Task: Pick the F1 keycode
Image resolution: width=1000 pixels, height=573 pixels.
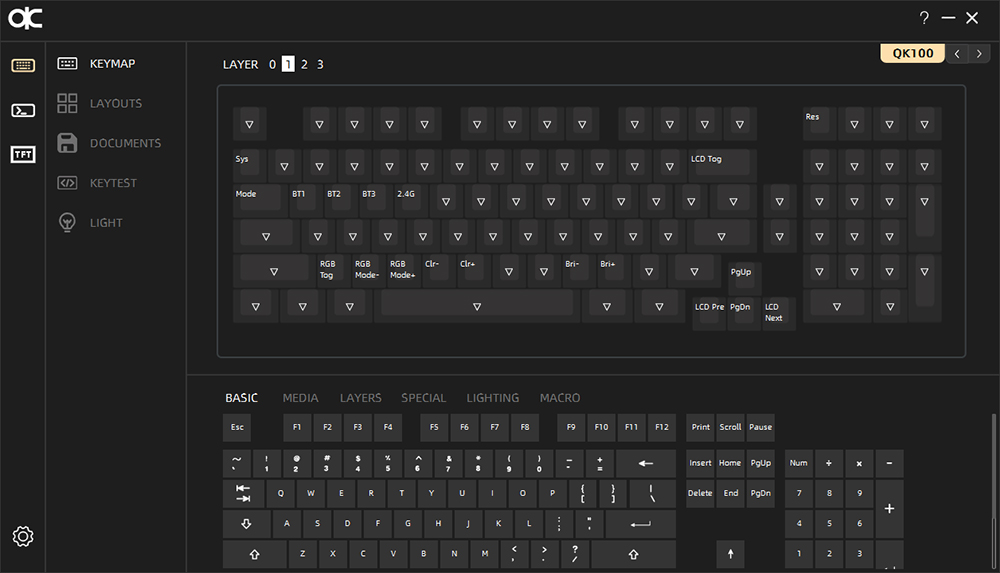Action: (297, 428)
